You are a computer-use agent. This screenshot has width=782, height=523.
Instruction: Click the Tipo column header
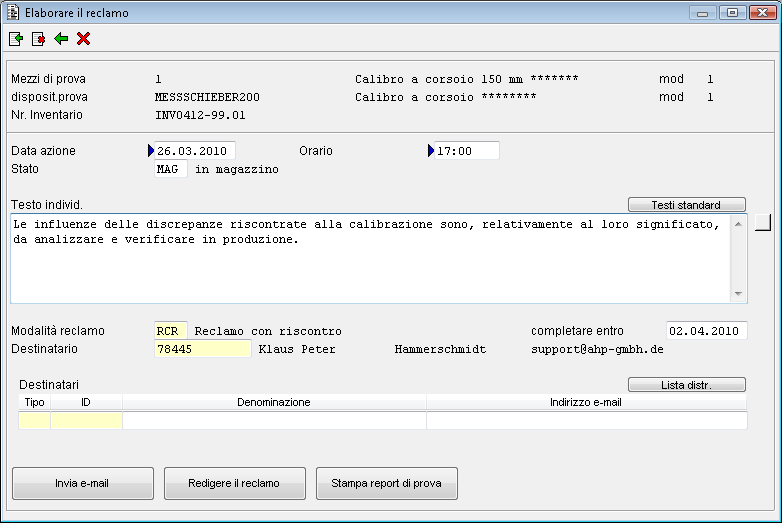(x=34, y=402)
